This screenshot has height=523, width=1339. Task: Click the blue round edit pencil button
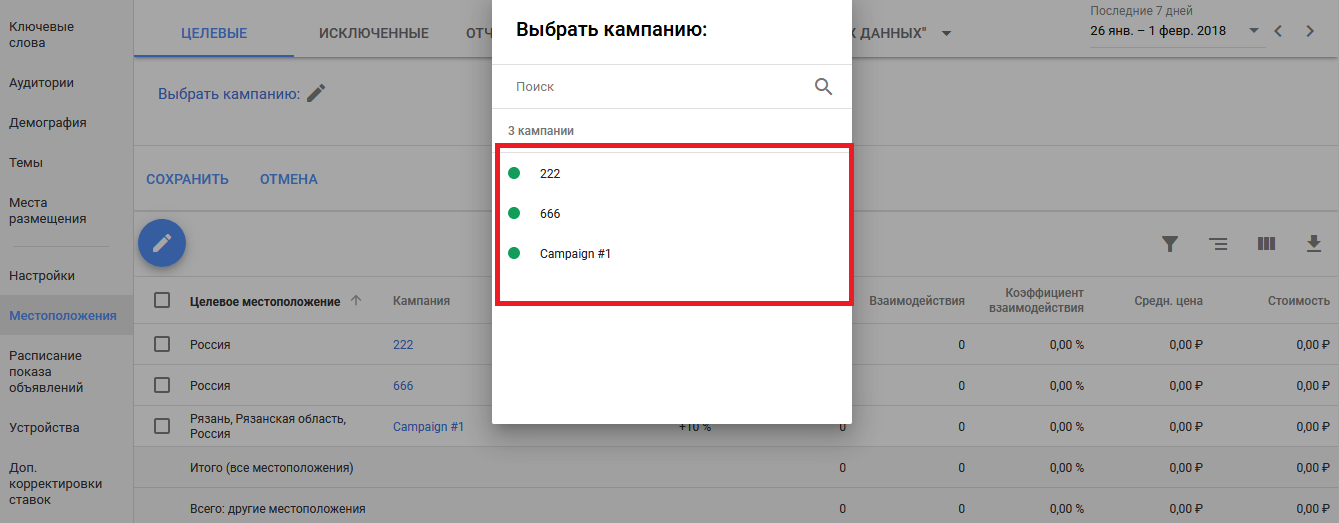point(162,243)
